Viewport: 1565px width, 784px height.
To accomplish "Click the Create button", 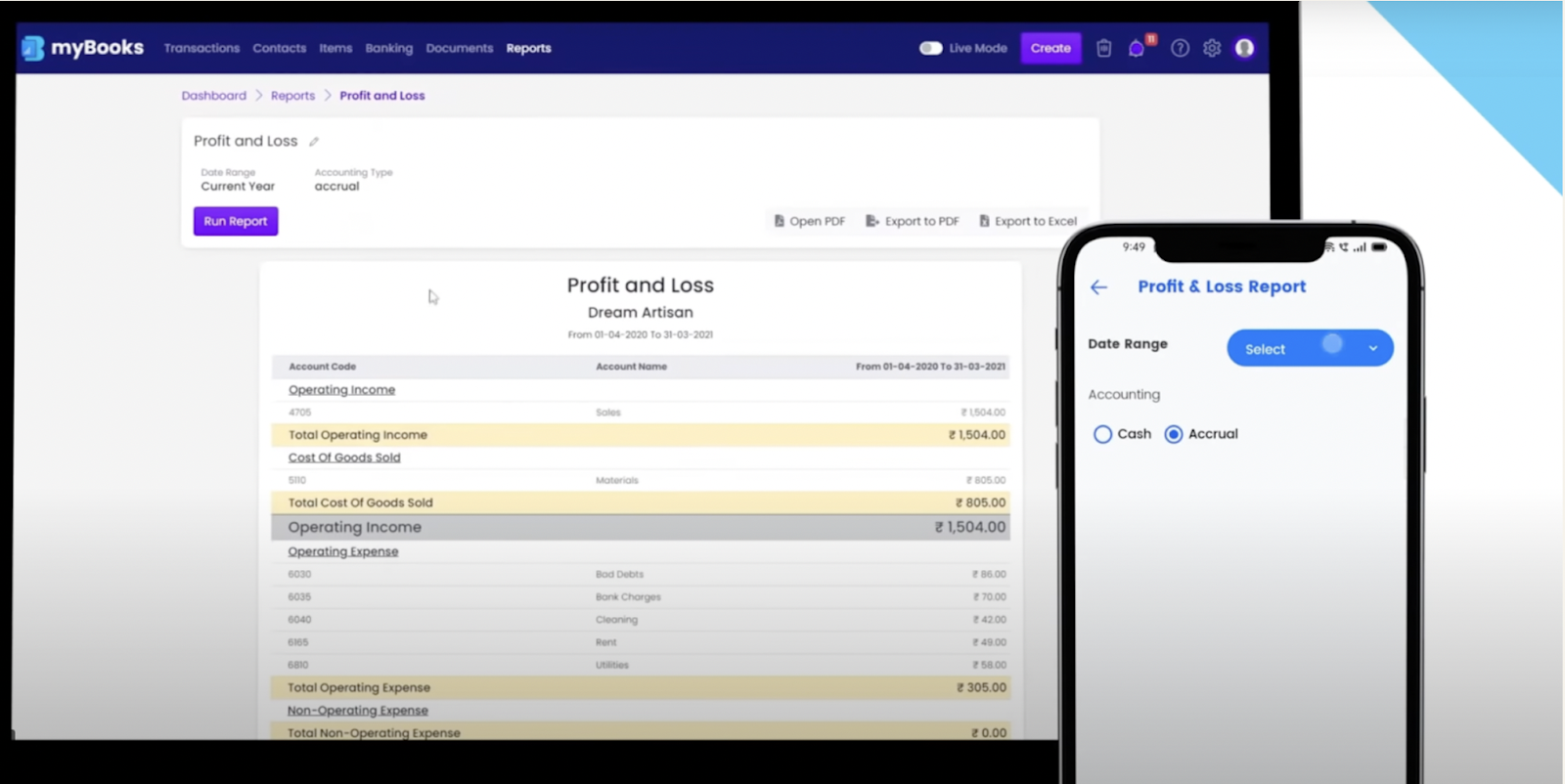I will tap(1051, 48).
